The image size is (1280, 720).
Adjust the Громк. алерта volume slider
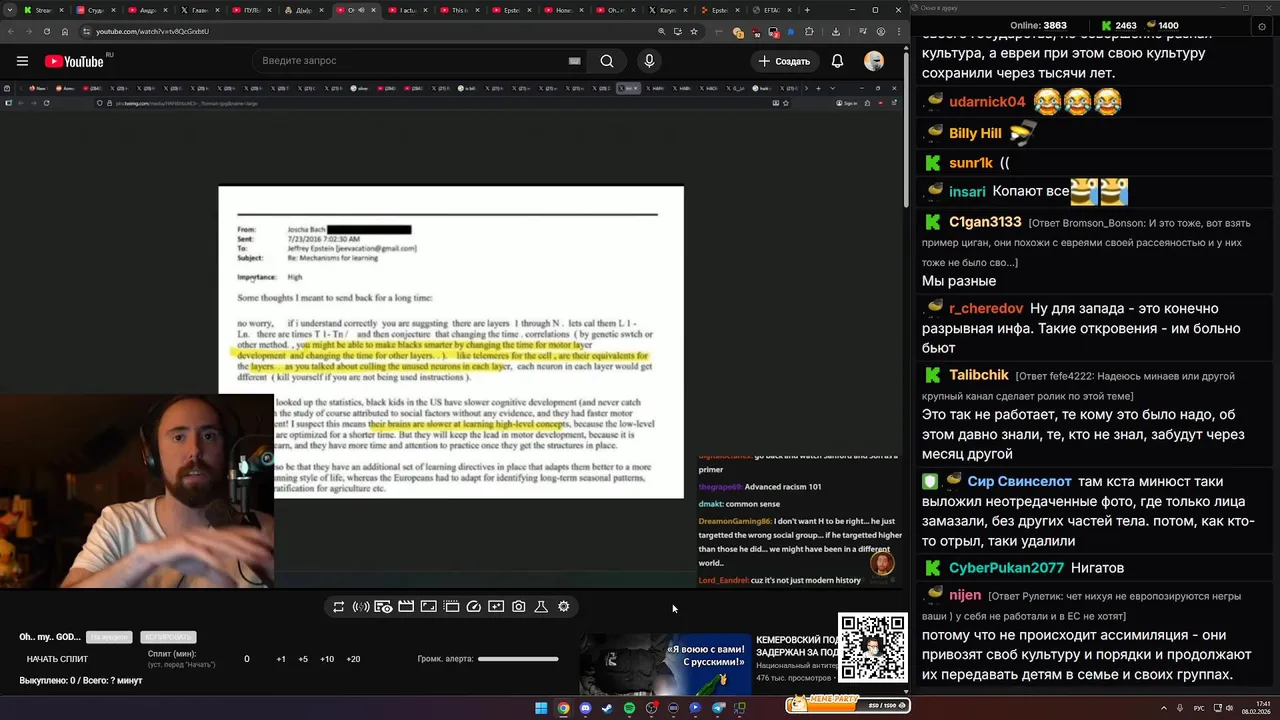tap(518, 659)
